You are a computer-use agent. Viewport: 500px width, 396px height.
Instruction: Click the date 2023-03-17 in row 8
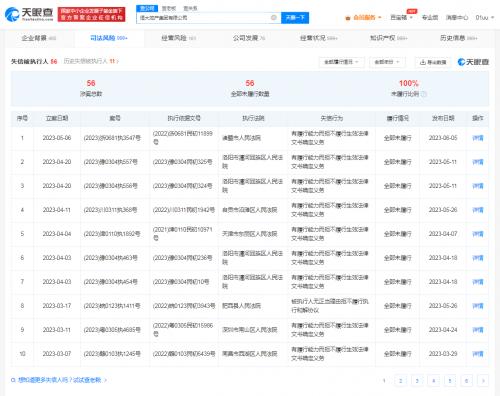click(x=57, y=306)
